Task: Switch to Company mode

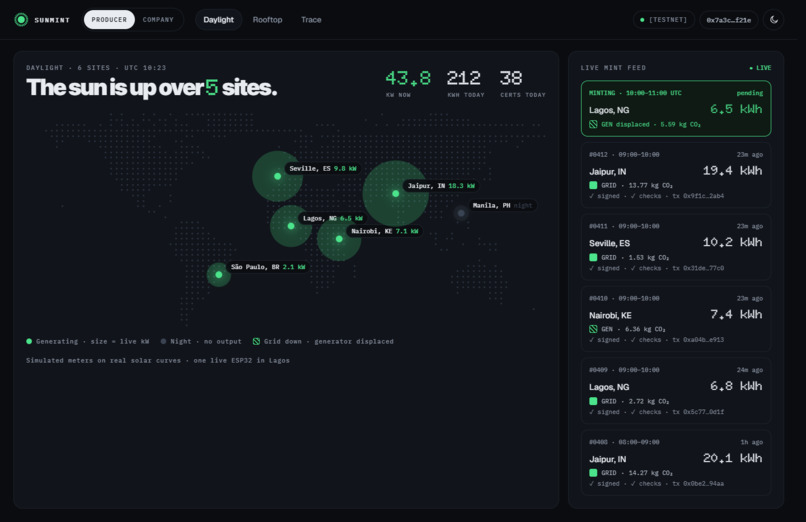Action: [158, 20]
